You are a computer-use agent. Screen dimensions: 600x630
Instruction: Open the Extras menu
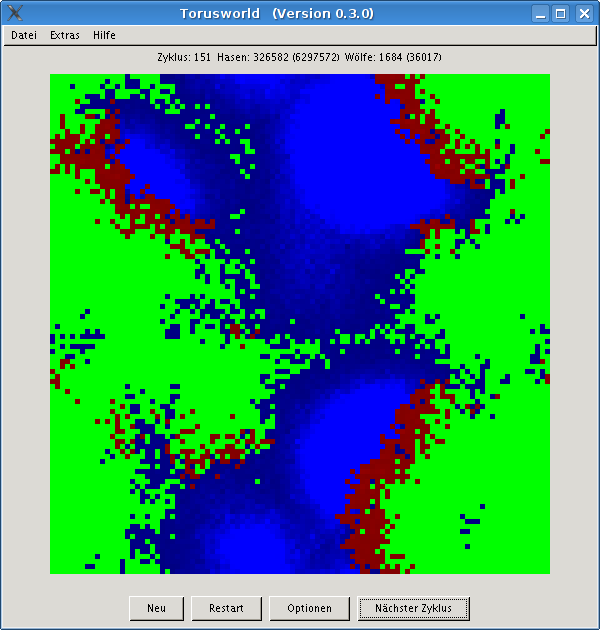pyautogui.click(x=64, y=35)
